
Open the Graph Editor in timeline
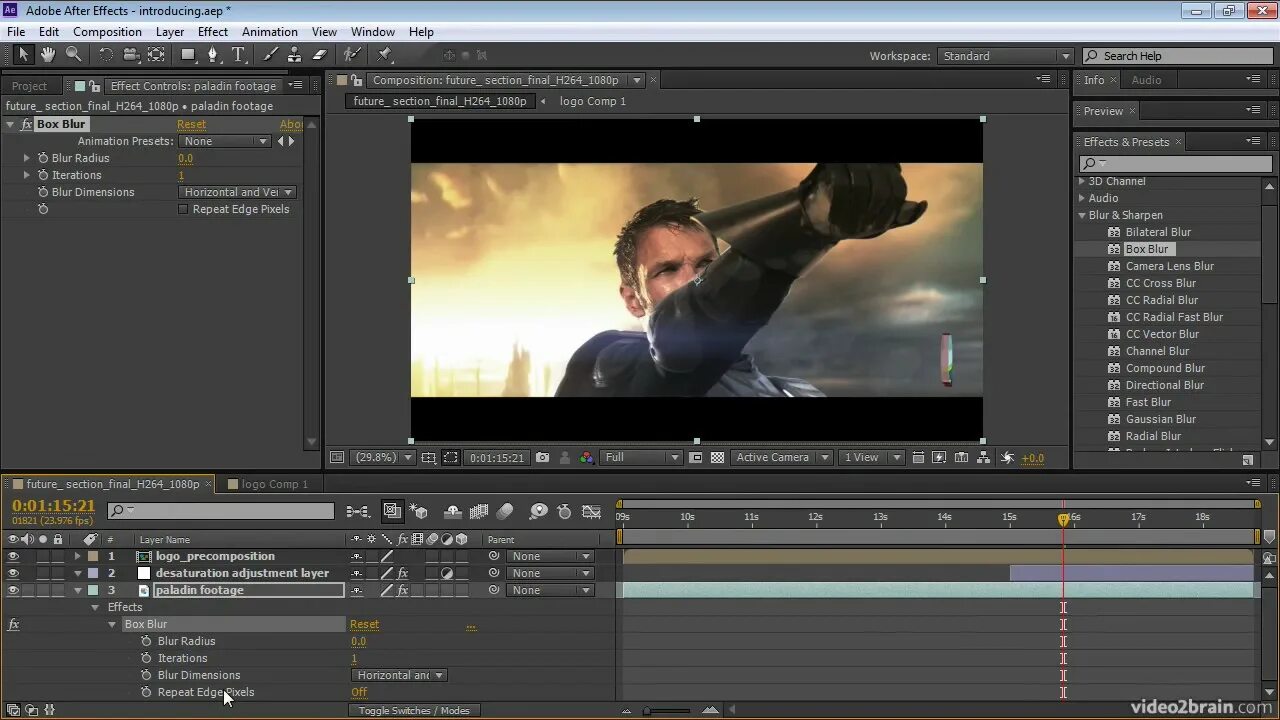tap(590, 511)
